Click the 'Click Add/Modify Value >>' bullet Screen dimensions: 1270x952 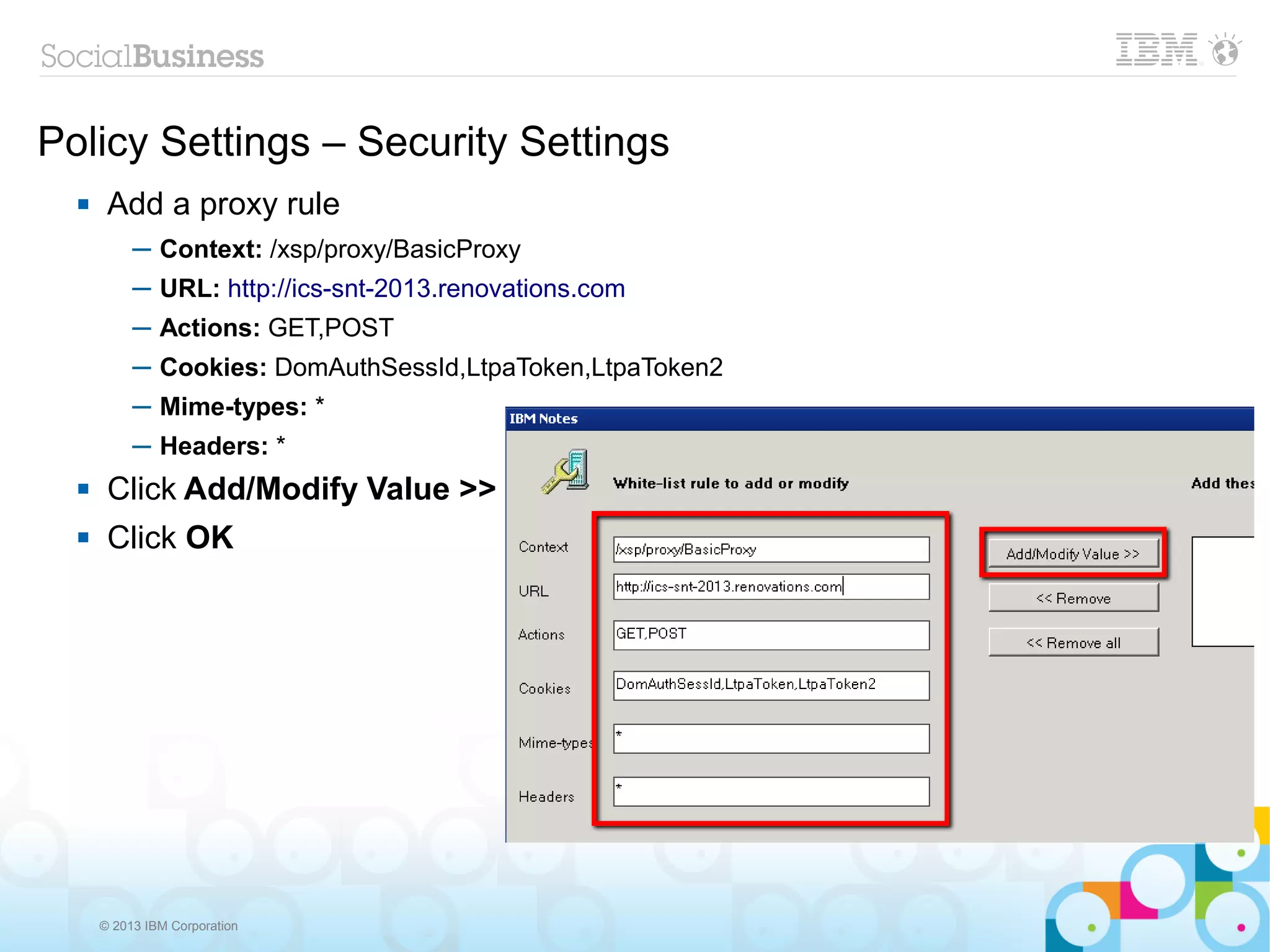coord(301,489)
